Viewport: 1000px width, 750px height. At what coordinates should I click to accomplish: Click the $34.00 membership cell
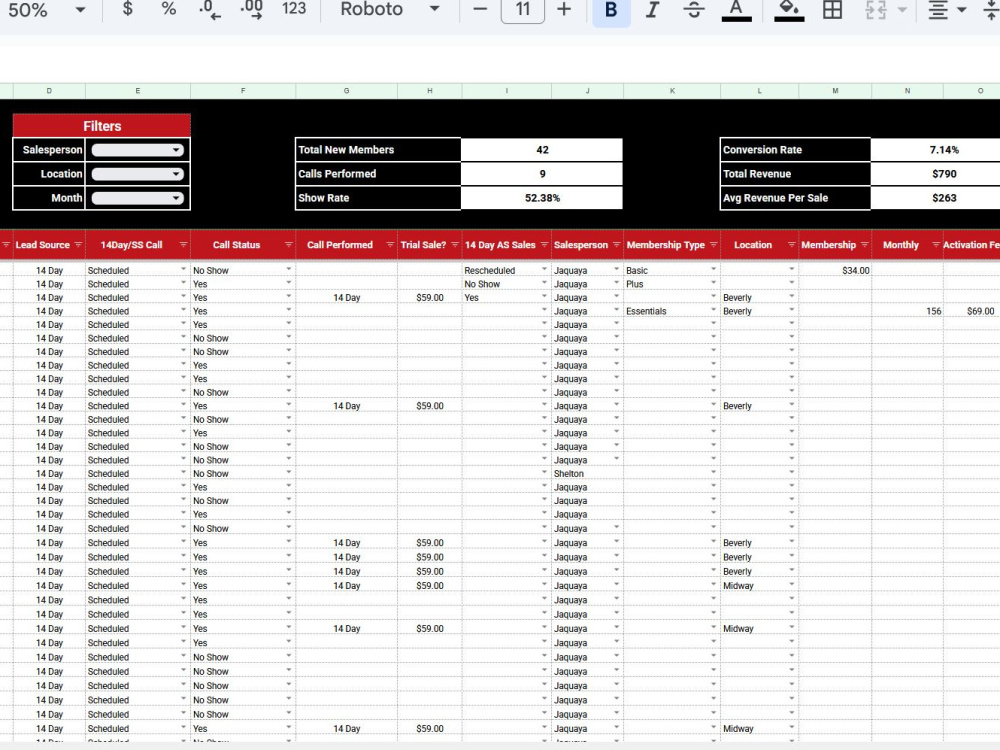(x=835, y=270)
